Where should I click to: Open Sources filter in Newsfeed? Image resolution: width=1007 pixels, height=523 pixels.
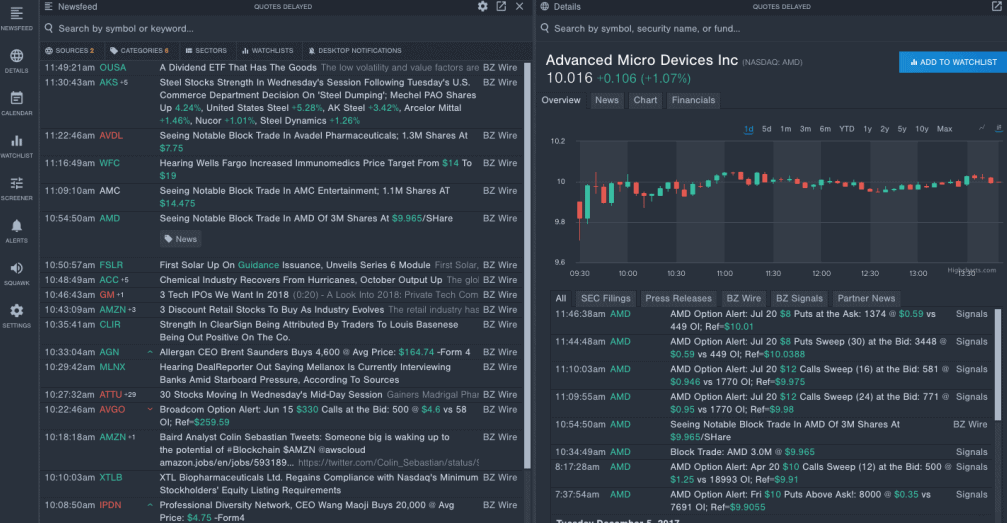(69, 50)
